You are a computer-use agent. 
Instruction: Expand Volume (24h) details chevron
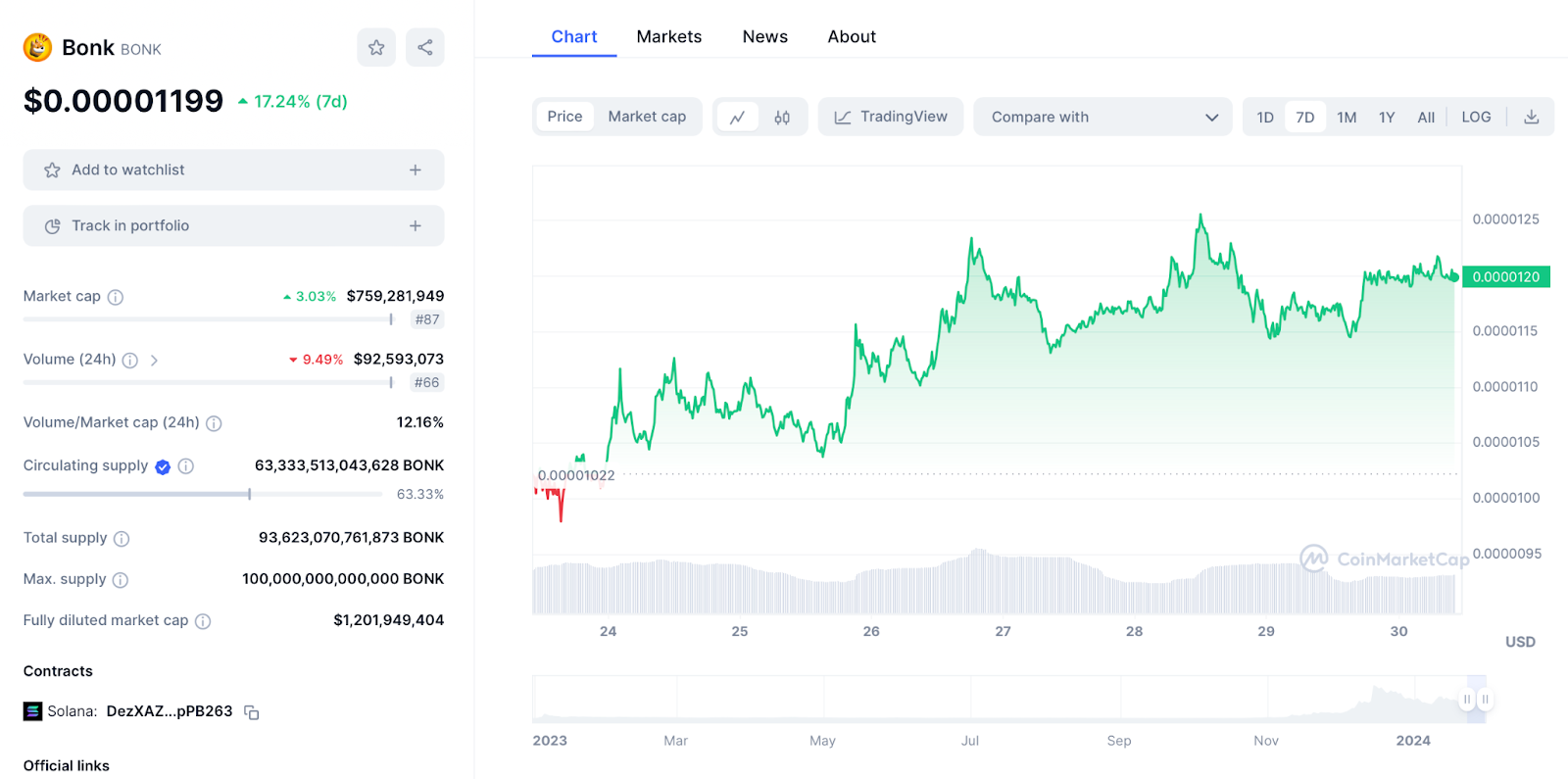point(154,360)
